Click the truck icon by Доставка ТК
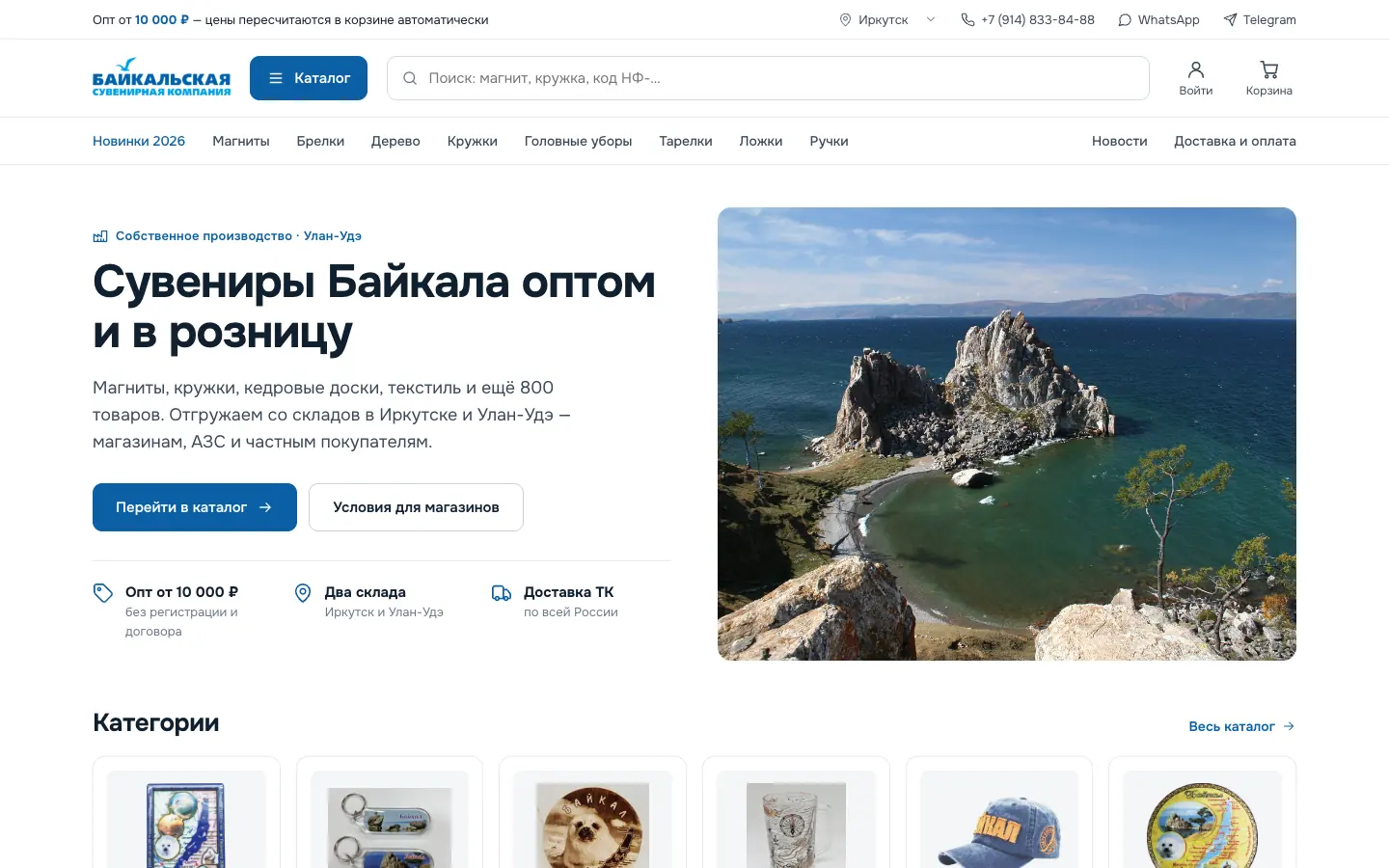This screenshot has width=1389, height=868. [502, 593]
